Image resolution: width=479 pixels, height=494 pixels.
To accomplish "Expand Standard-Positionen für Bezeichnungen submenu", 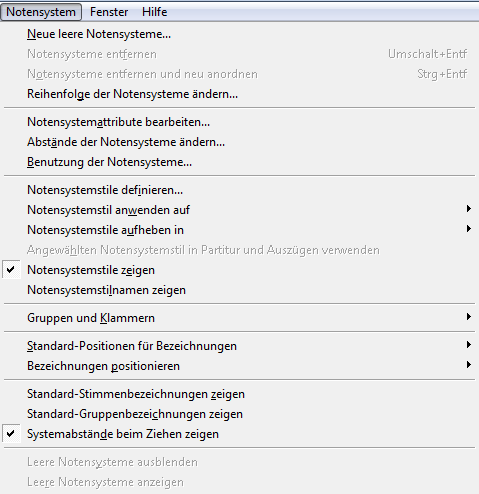I will pyautogui.click(x=239, y=346).
